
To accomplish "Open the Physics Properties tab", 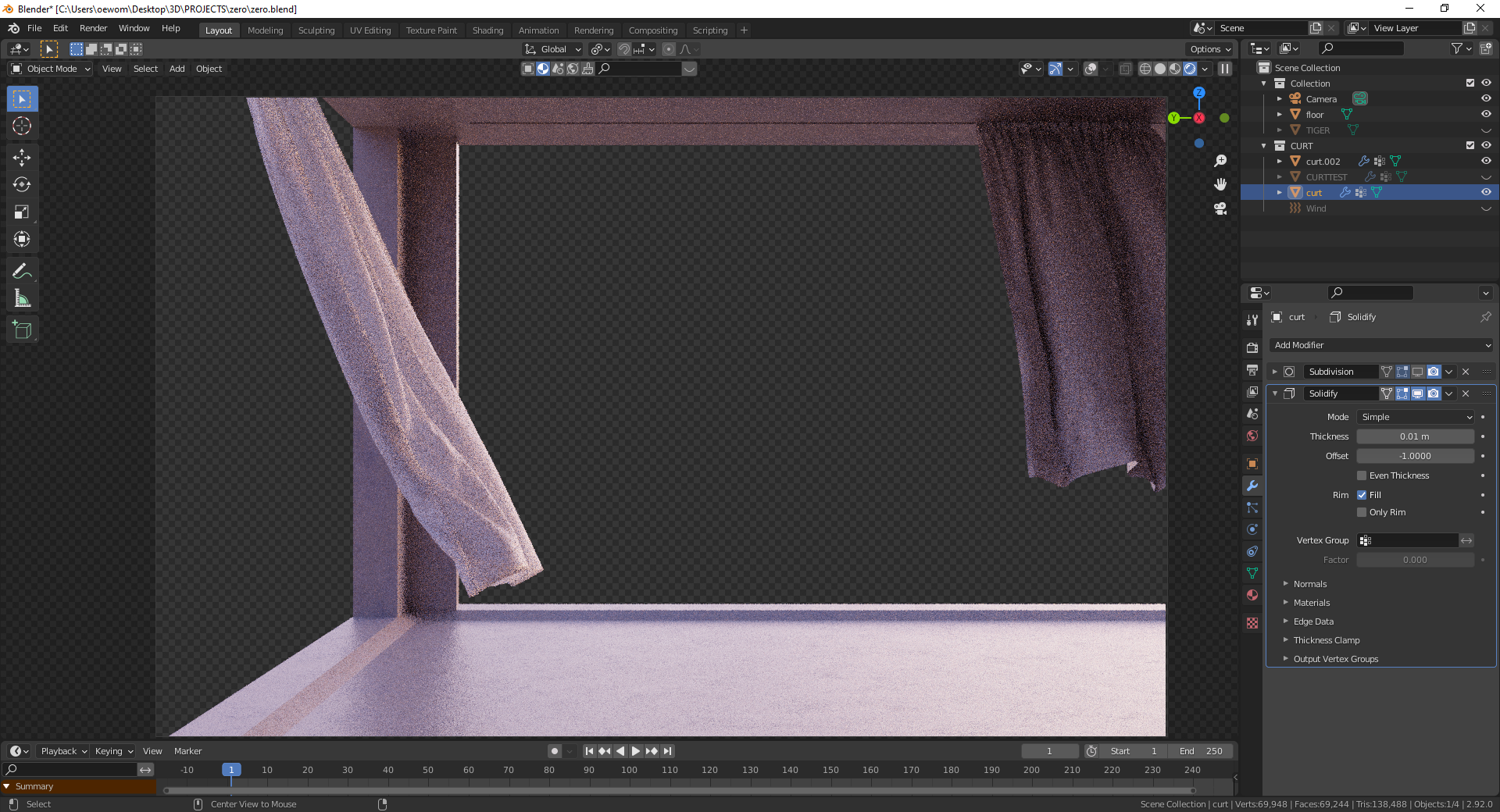I will pyautogui.click(x=1252, y=529).
